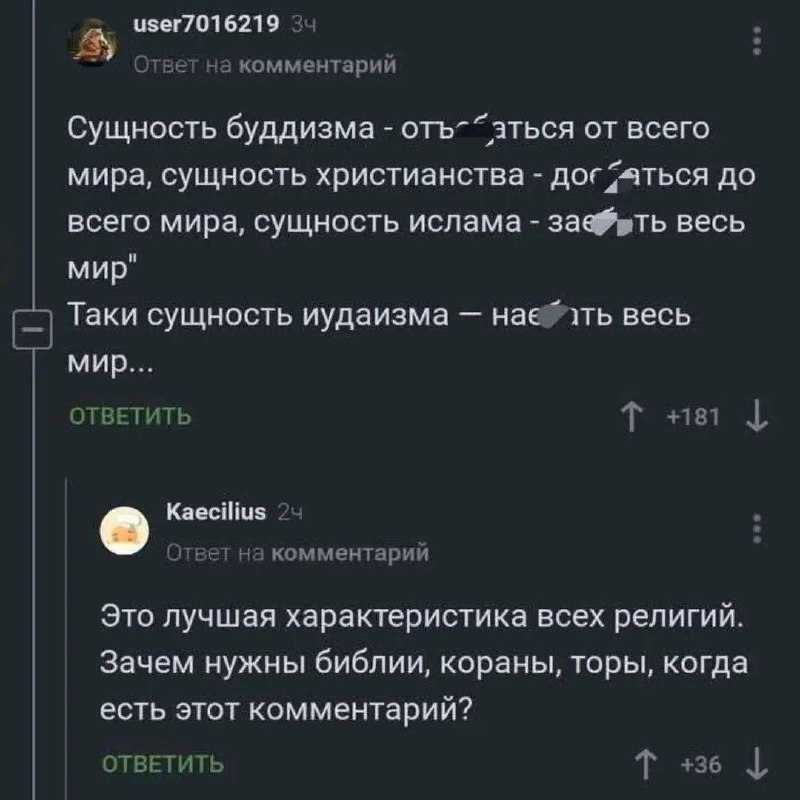The image size is (800, 800).
Task: Downvote the Kaecilius comment
Action: pos(757,767)
